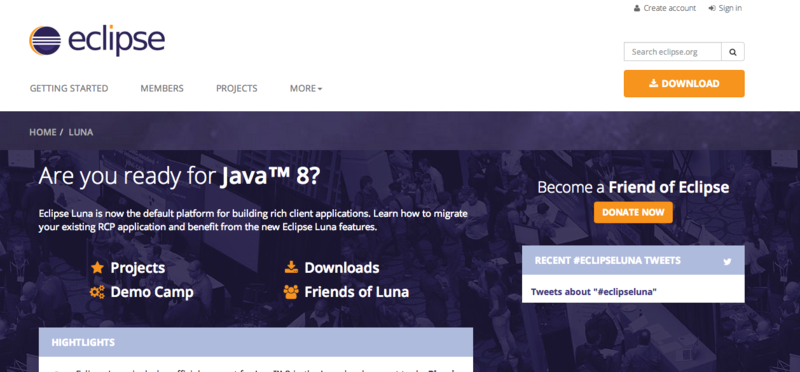Click the Twitter bird icon
800x372 pixels.
[x=727, y=261]
